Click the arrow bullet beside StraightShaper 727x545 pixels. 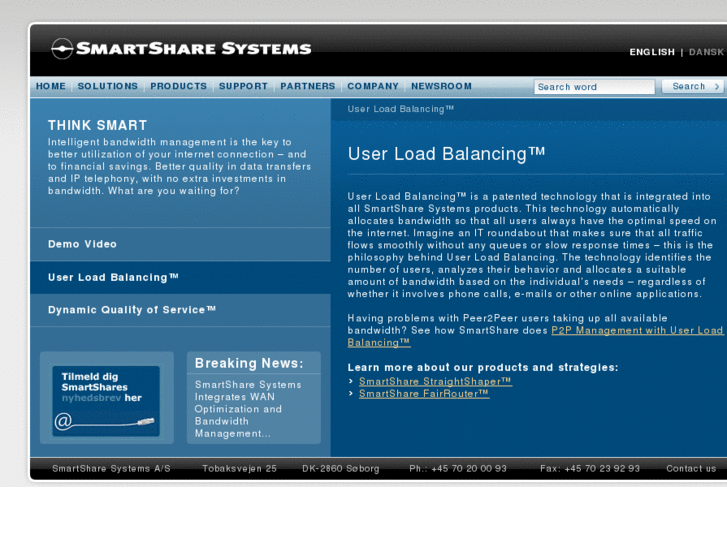(x=351, y=381)
